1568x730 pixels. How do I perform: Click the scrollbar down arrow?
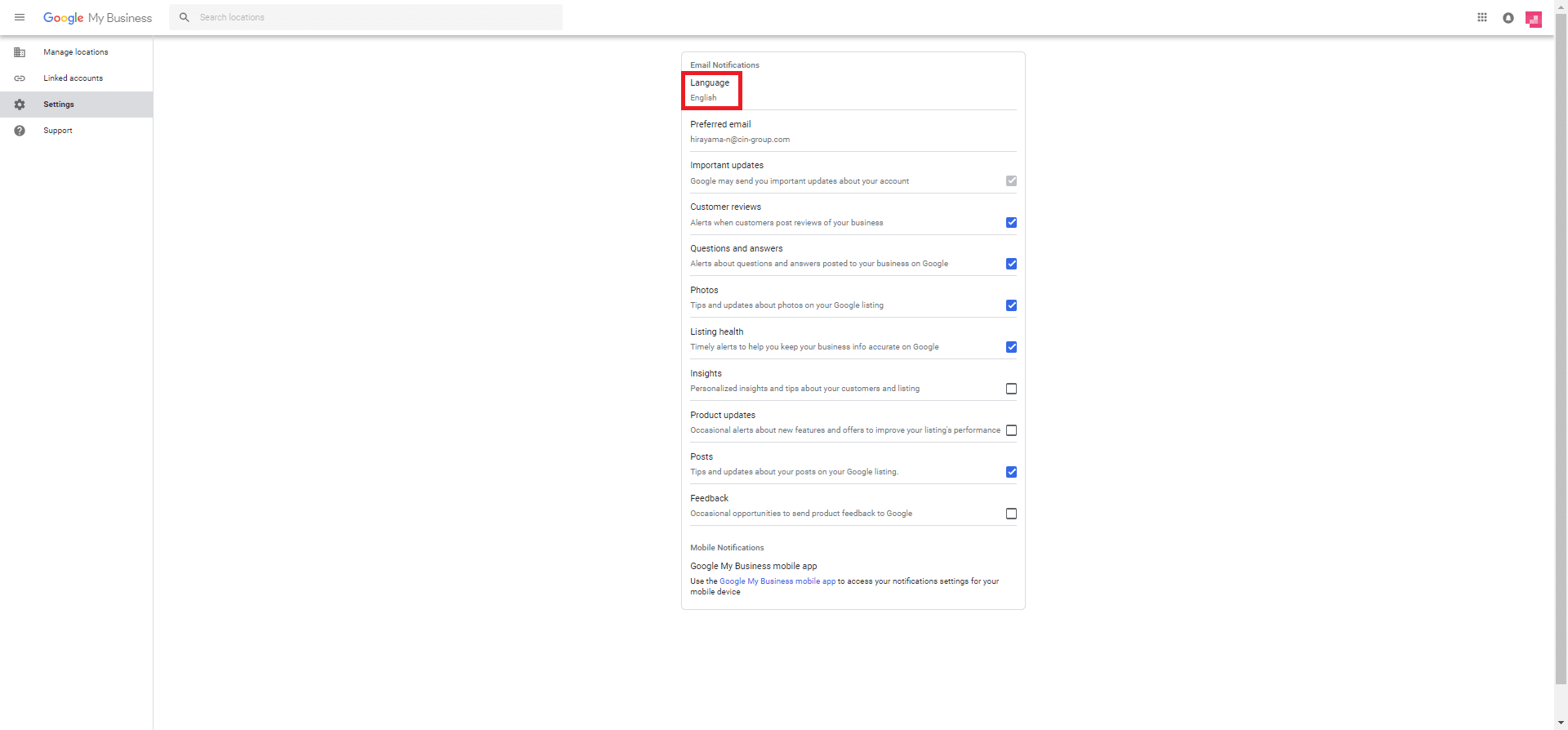coord(1561,723)
